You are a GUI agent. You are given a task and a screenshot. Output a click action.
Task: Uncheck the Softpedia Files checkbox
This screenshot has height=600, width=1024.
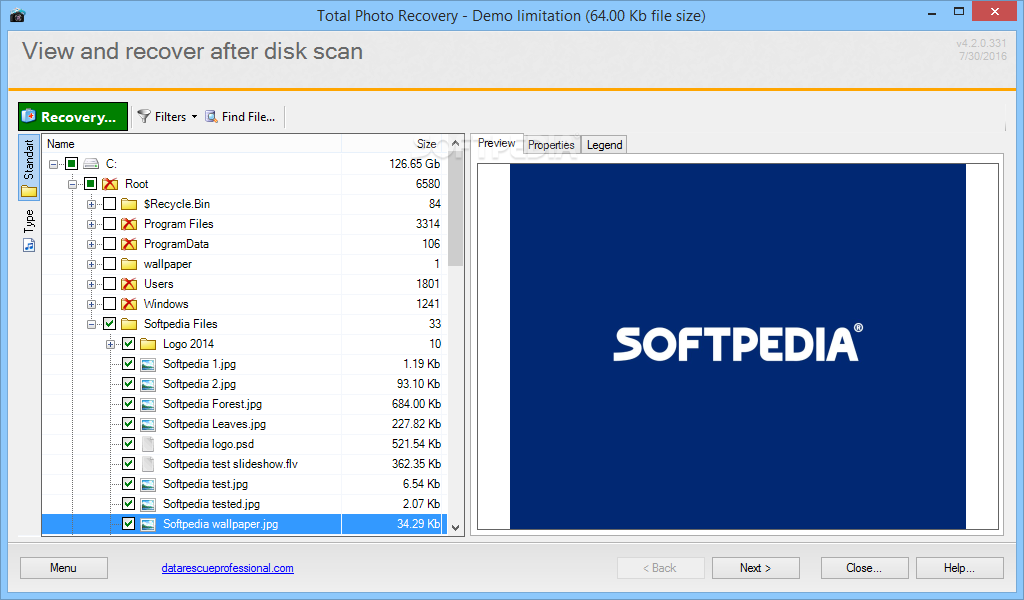click(110, 324)
